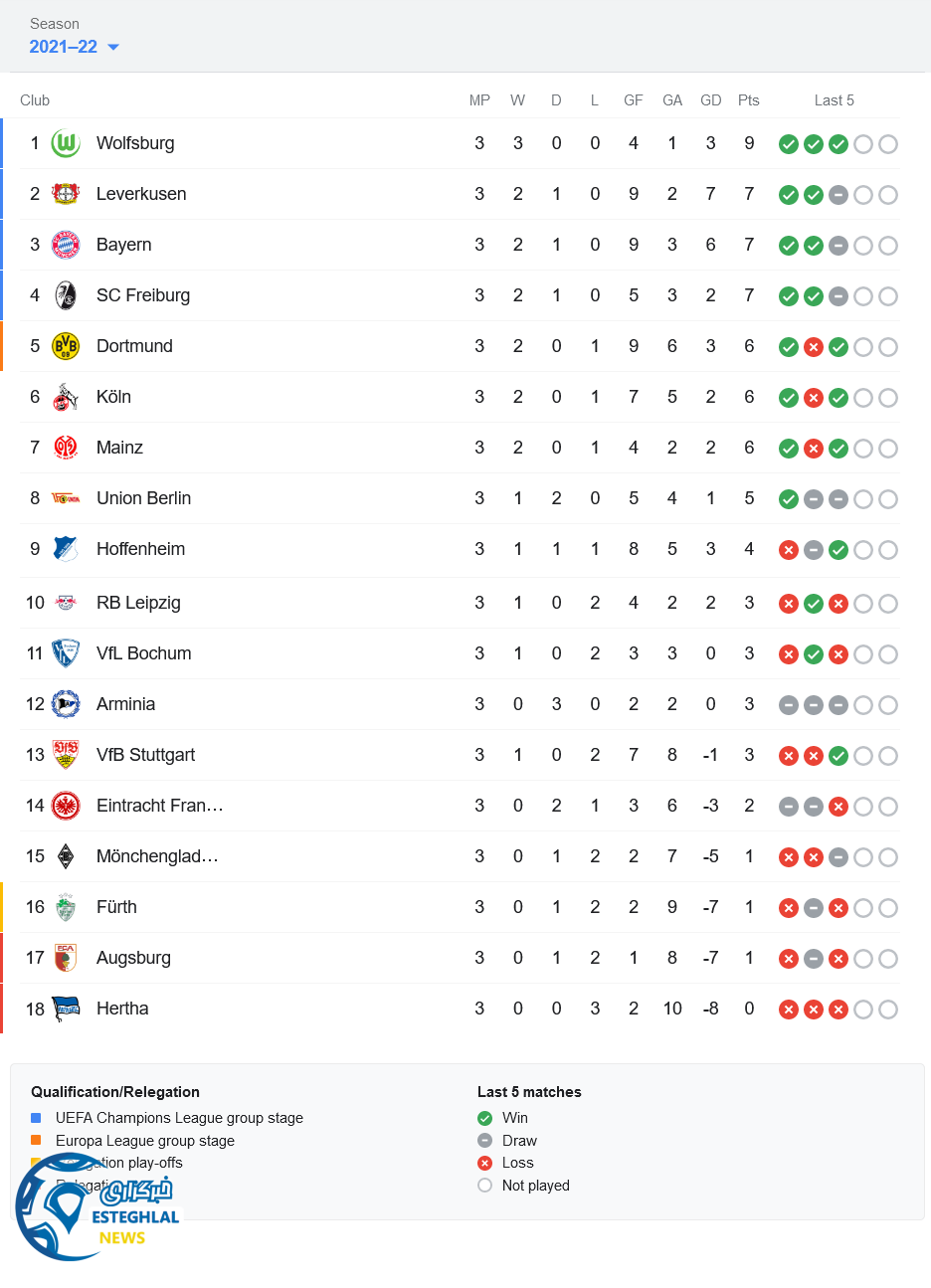Click the Dortmund BVB logo
The height and width of the screenshot is (1288, 931).
[66, 346]
